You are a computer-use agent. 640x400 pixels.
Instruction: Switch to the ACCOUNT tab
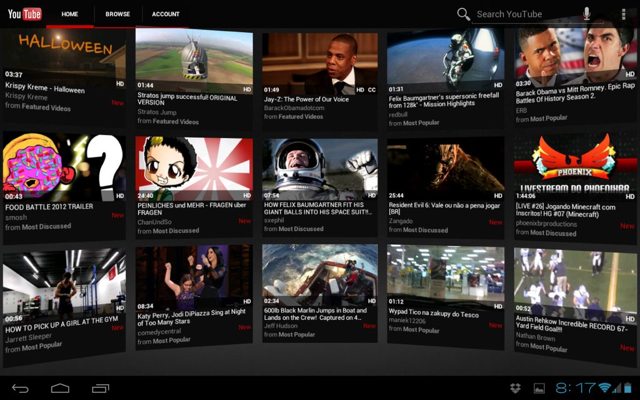pyautogui.click(x=165, y=14)
